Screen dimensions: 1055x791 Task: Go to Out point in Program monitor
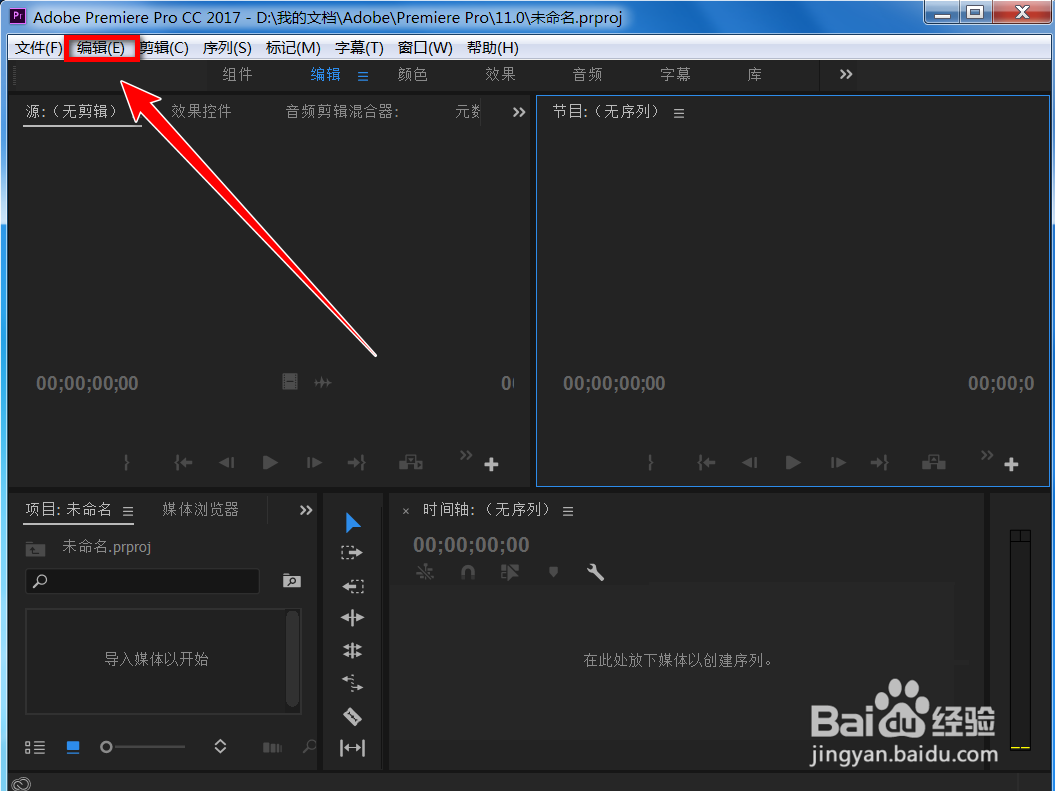click(x=880, y=463)
